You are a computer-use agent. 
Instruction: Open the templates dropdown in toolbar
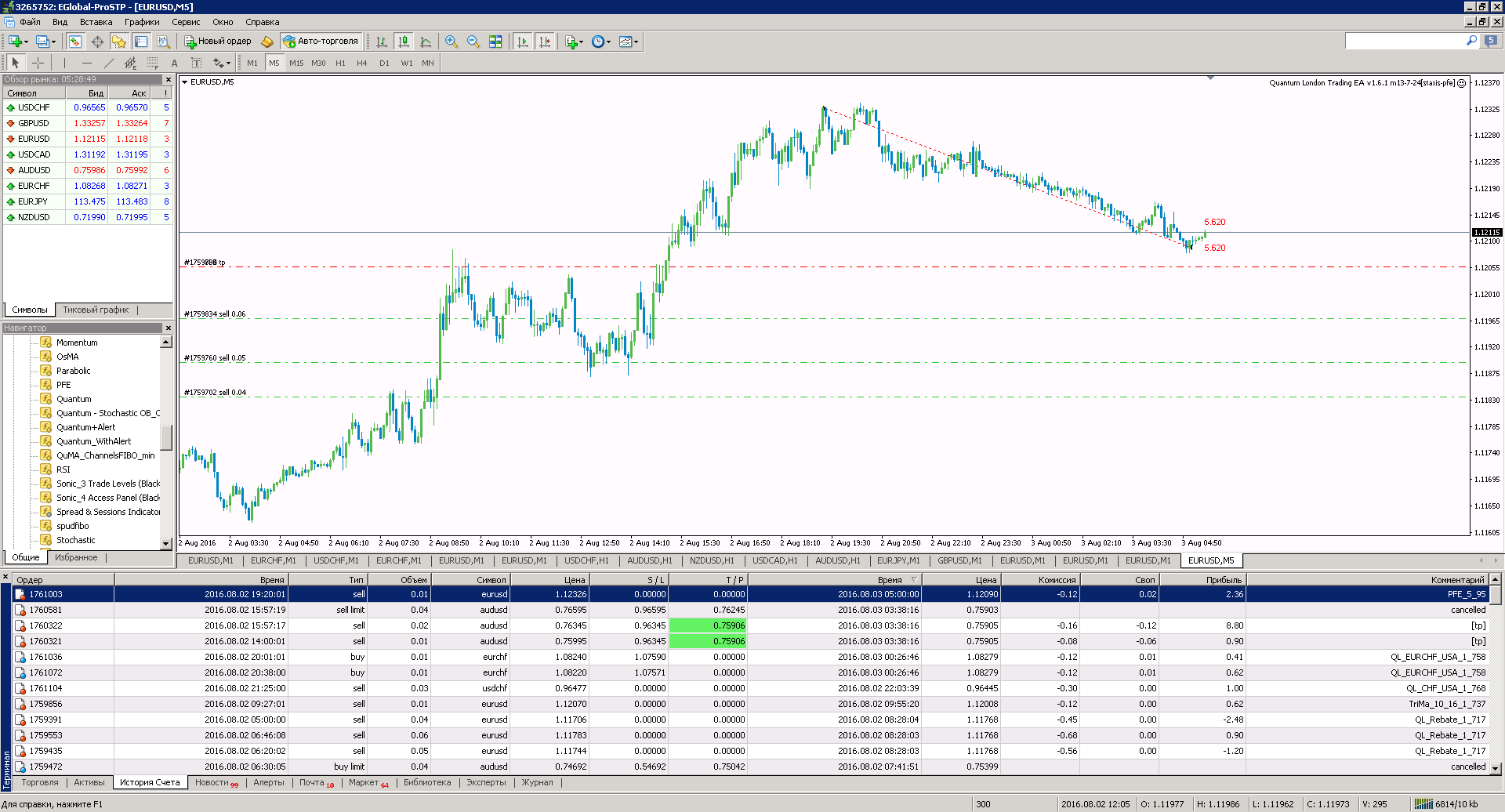[x=629, y=42]
